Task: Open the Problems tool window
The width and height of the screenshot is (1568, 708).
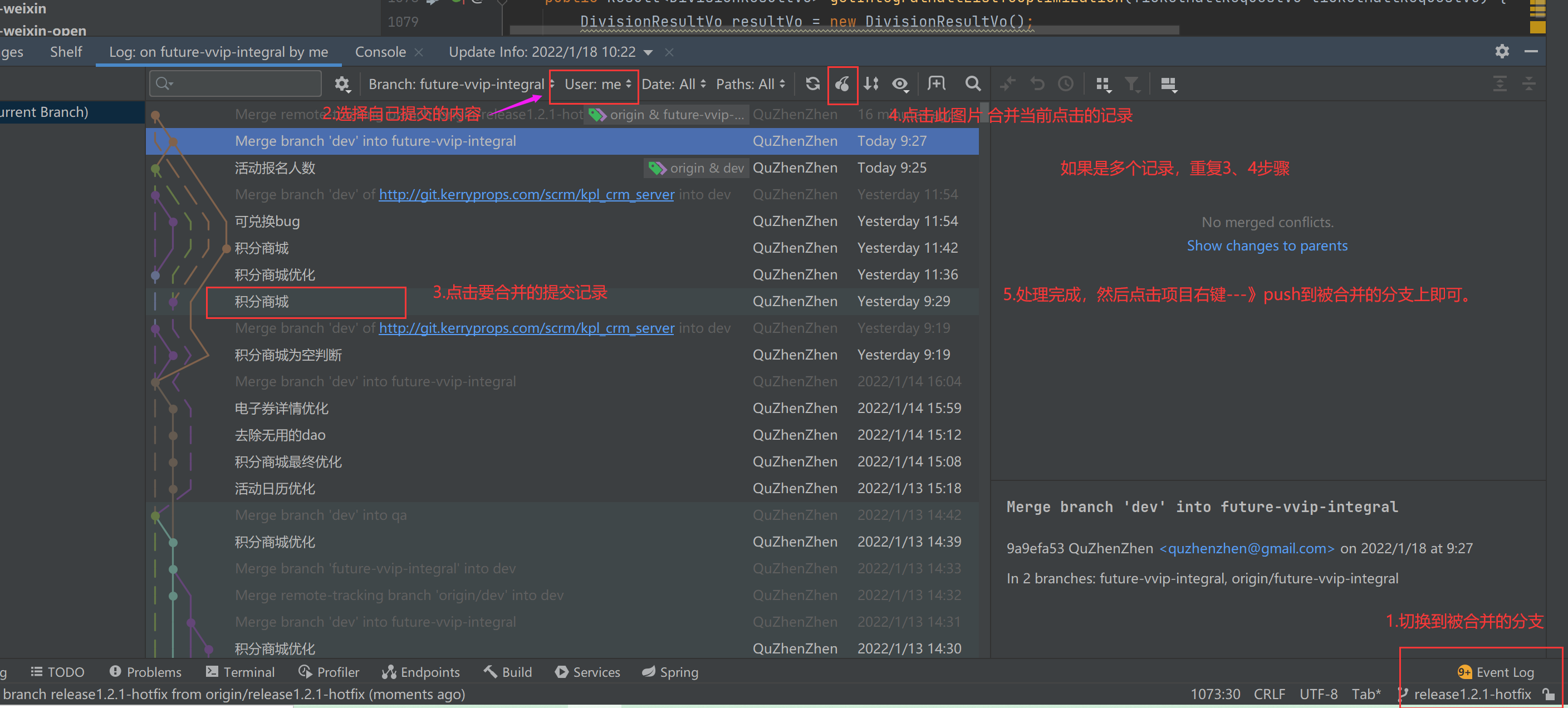Action: (x=145, y=672)
